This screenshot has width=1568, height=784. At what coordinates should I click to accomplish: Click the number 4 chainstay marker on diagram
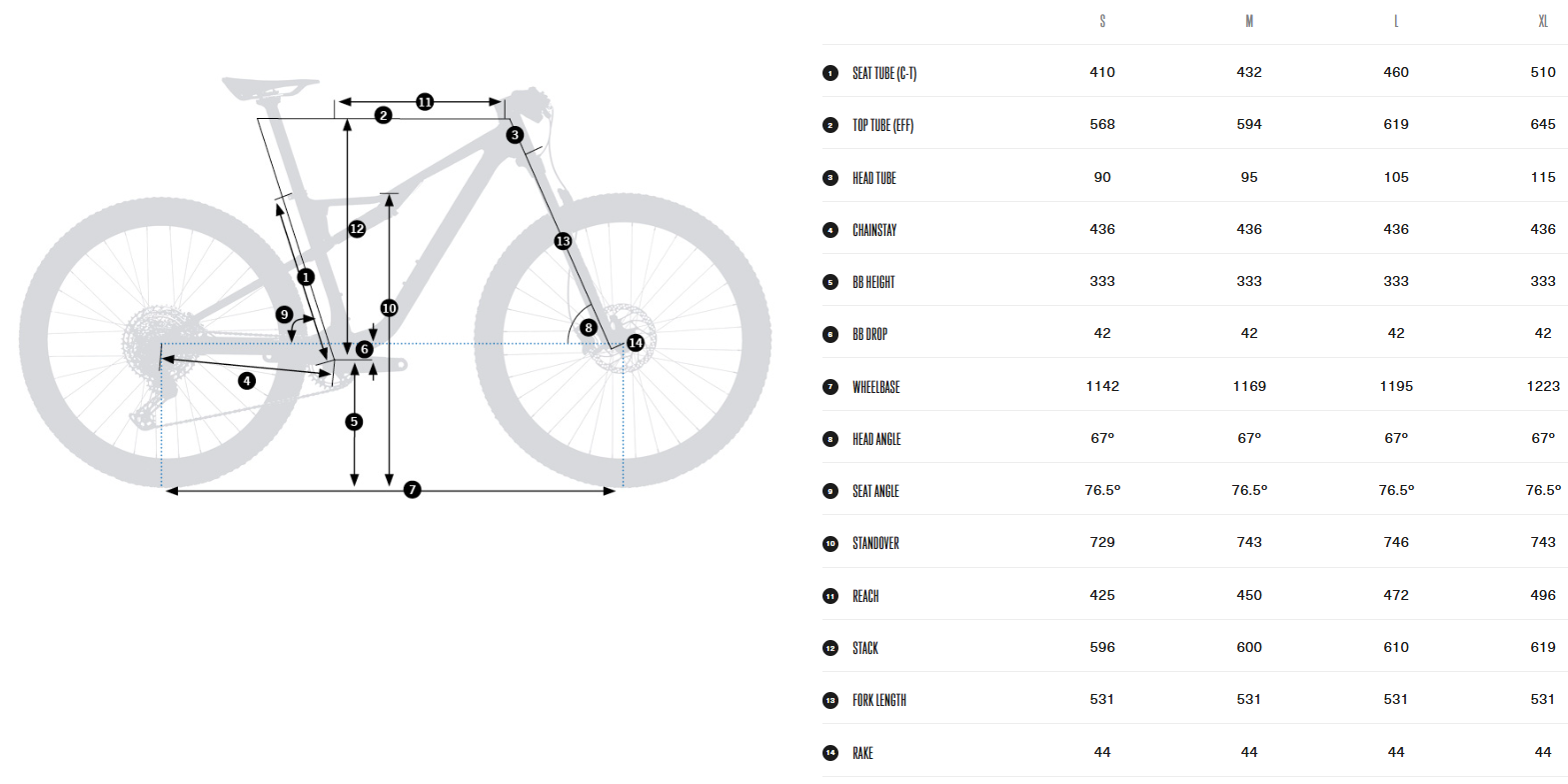(247, 381)
